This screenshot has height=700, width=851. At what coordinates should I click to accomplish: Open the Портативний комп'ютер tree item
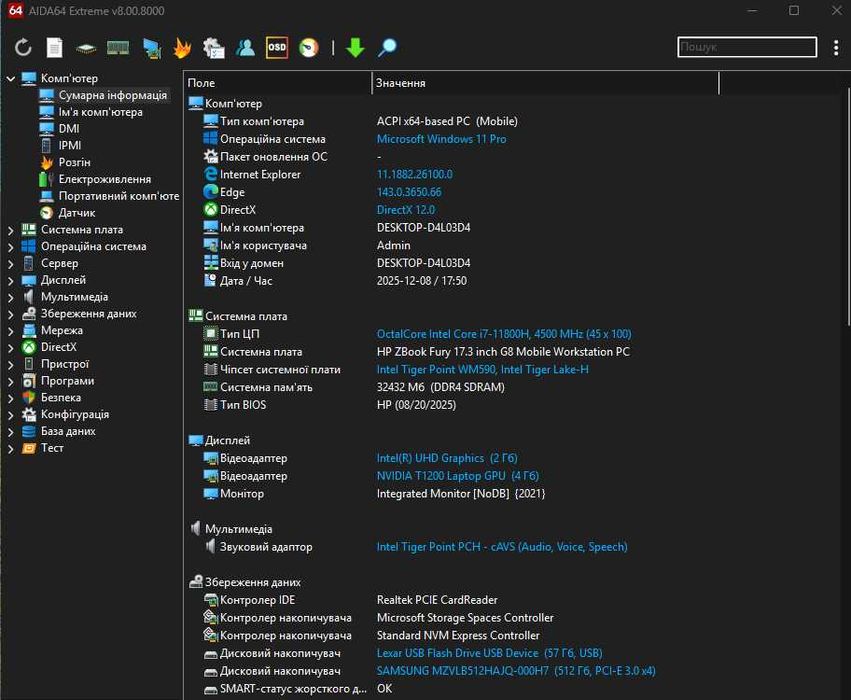[119, 196]
